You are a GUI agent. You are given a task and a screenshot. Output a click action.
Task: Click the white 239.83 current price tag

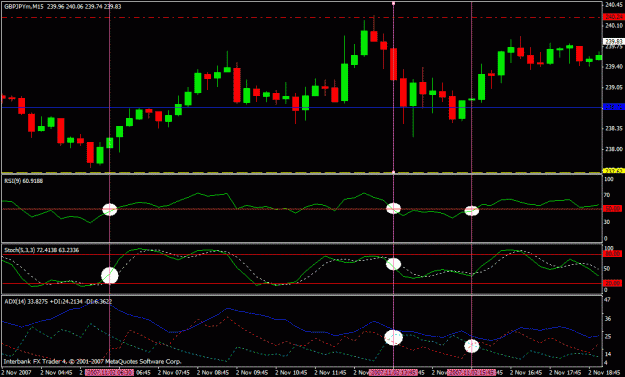click(x=614, y=41)
